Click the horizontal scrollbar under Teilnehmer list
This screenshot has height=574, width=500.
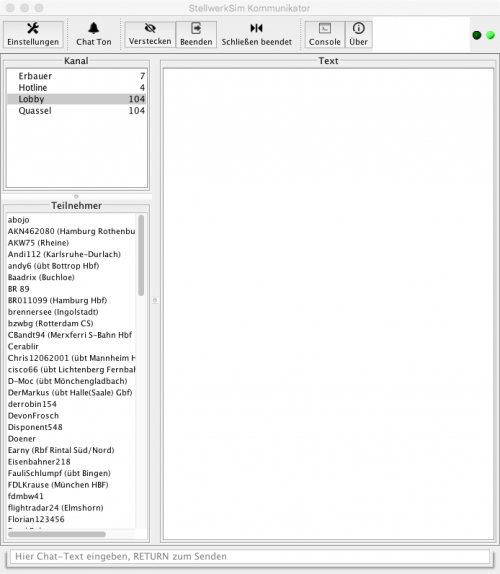click(x=57, y=534)
